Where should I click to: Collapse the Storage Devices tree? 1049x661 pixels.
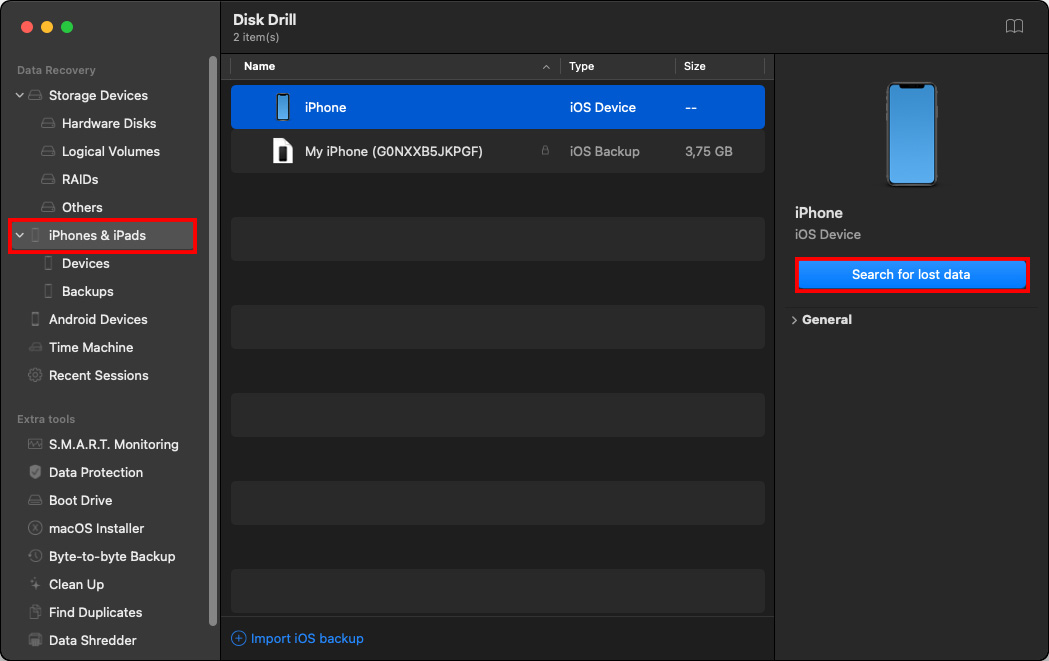click(x=20, y=96)
